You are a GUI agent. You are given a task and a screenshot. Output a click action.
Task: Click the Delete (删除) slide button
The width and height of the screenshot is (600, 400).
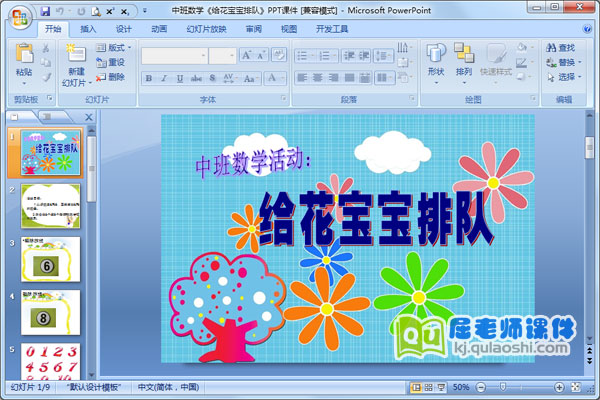pyautogui.click(x=111, y=77)
